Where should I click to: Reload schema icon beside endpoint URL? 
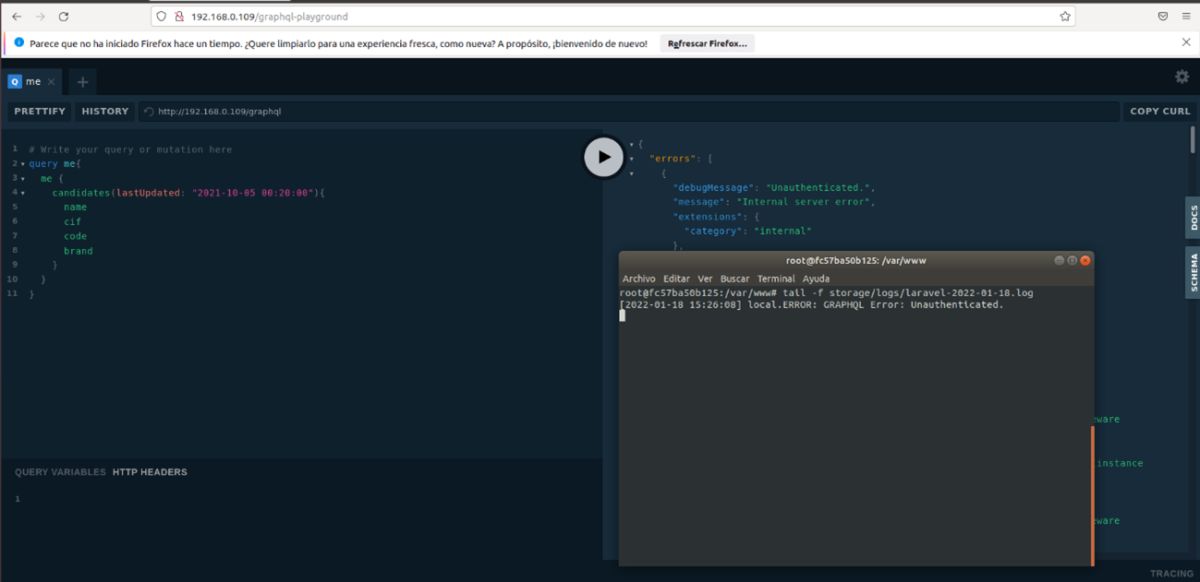coord(148,111)
